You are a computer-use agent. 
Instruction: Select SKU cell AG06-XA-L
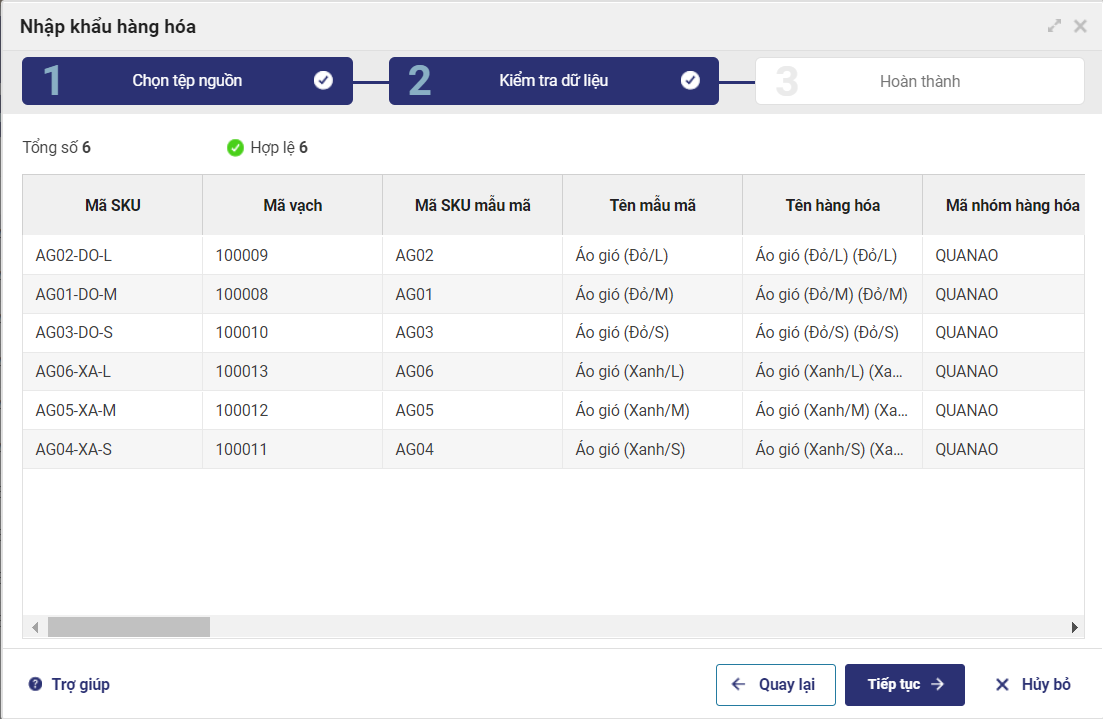tap(113, 371)
